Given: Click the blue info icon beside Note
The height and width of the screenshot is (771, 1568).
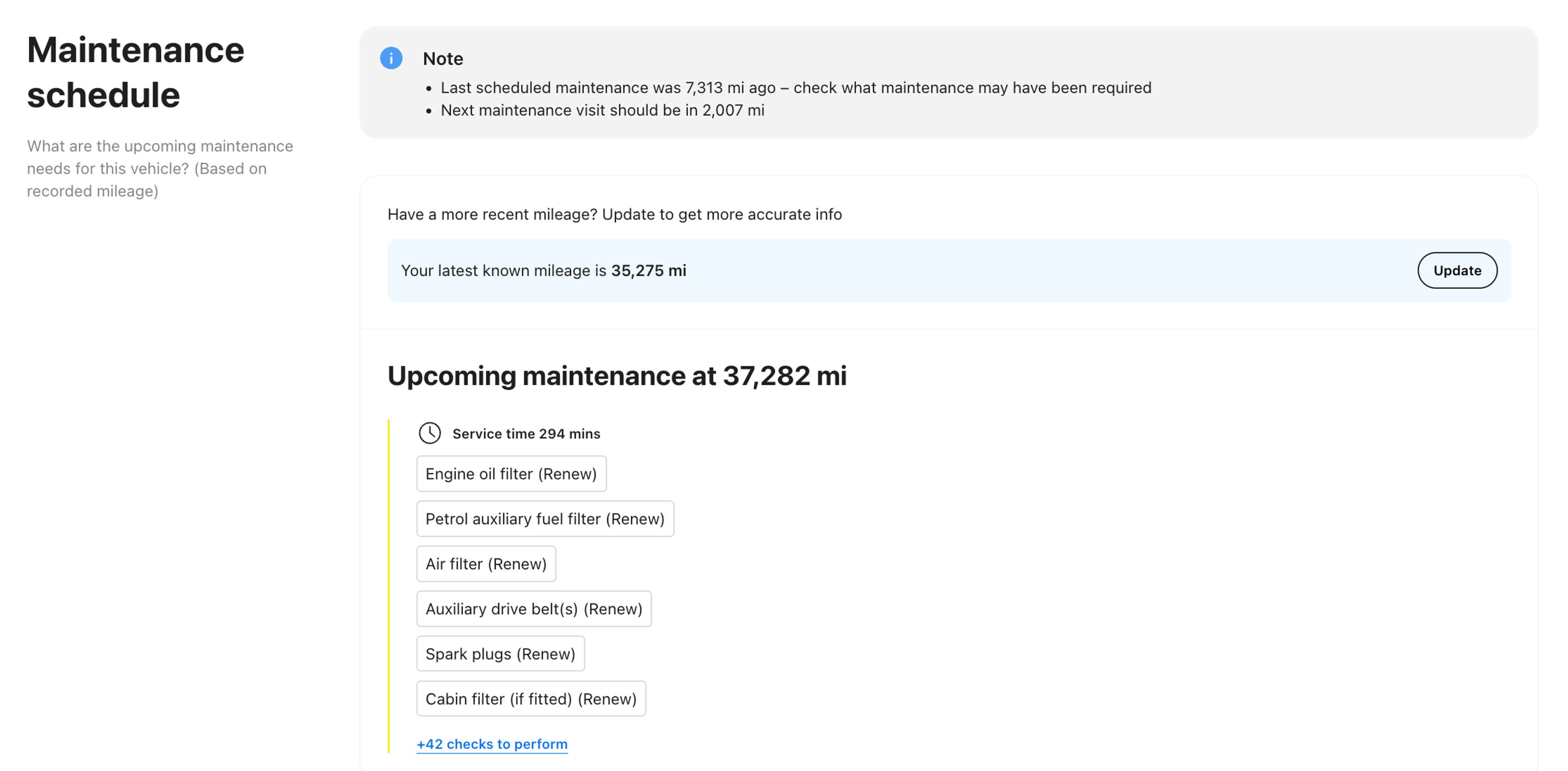Looking at the screenshot, I should tap(391, 58).
